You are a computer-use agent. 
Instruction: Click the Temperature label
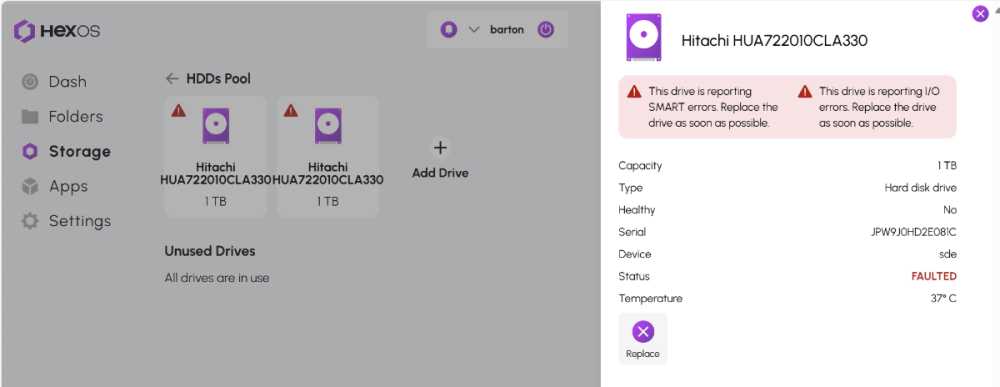pyautogui.click(x=651, y=298)
